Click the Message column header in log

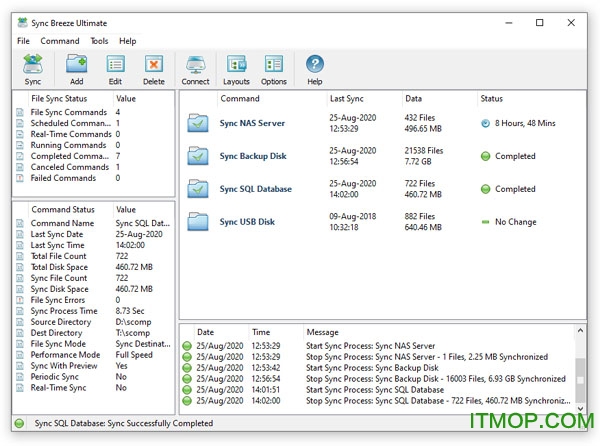pos(438,332)
